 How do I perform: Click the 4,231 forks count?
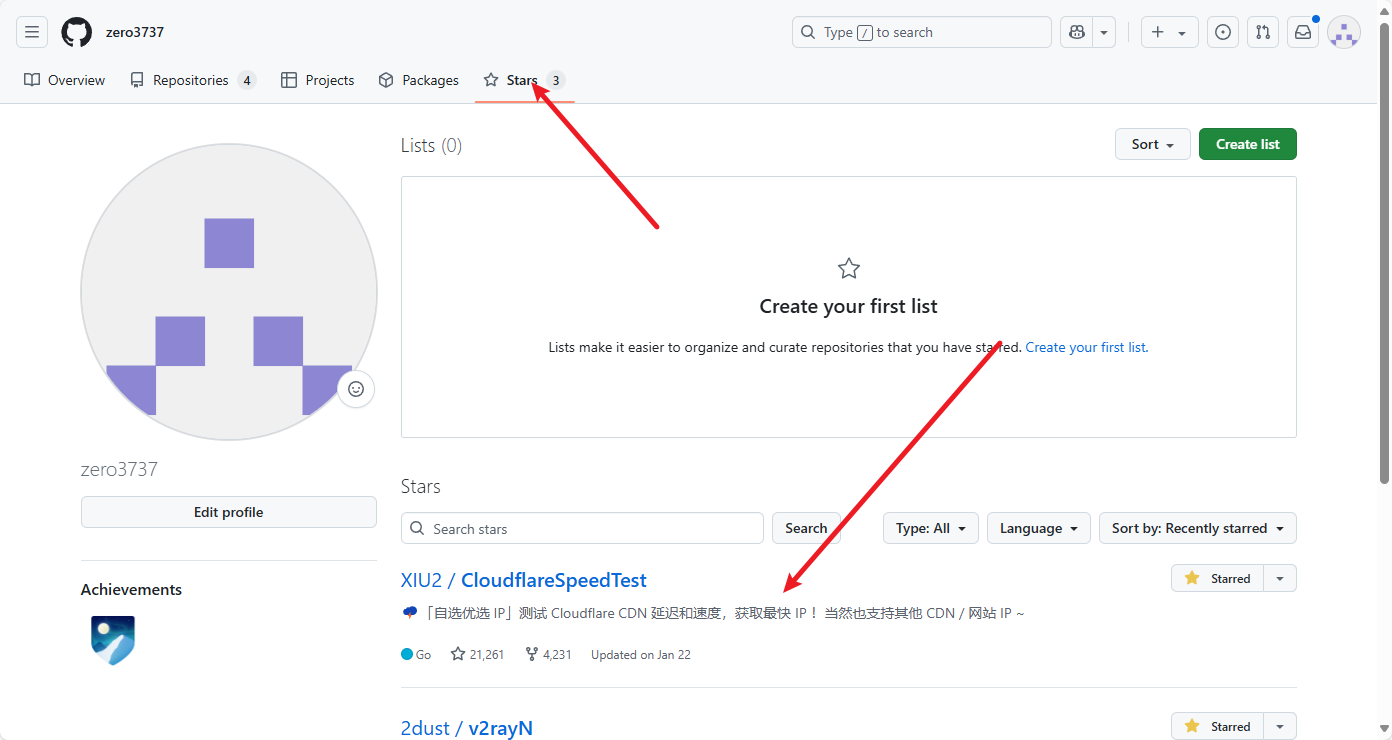click(x=548, y=655)
